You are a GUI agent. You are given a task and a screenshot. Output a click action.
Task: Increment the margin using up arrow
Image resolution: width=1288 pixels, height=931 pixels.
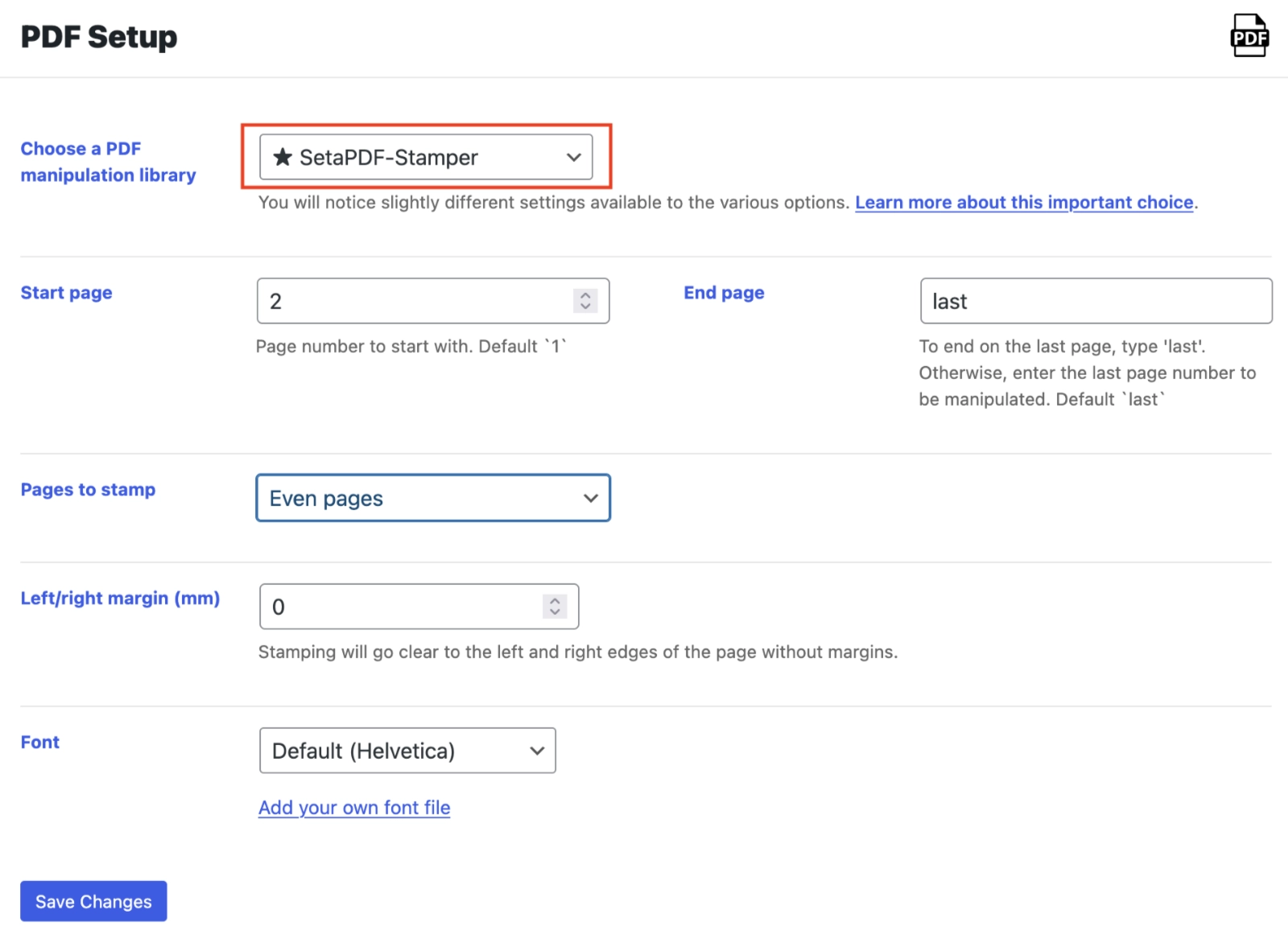(555, 601)
